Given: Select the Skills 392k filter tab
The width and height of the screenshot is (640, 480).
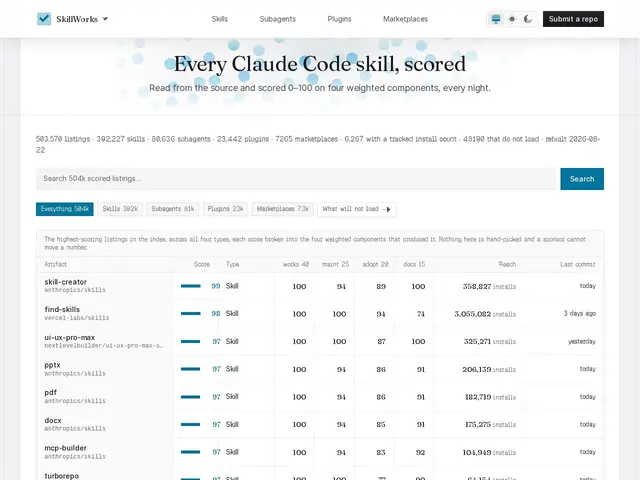Looking at the screenshot, I should point(120,209).
